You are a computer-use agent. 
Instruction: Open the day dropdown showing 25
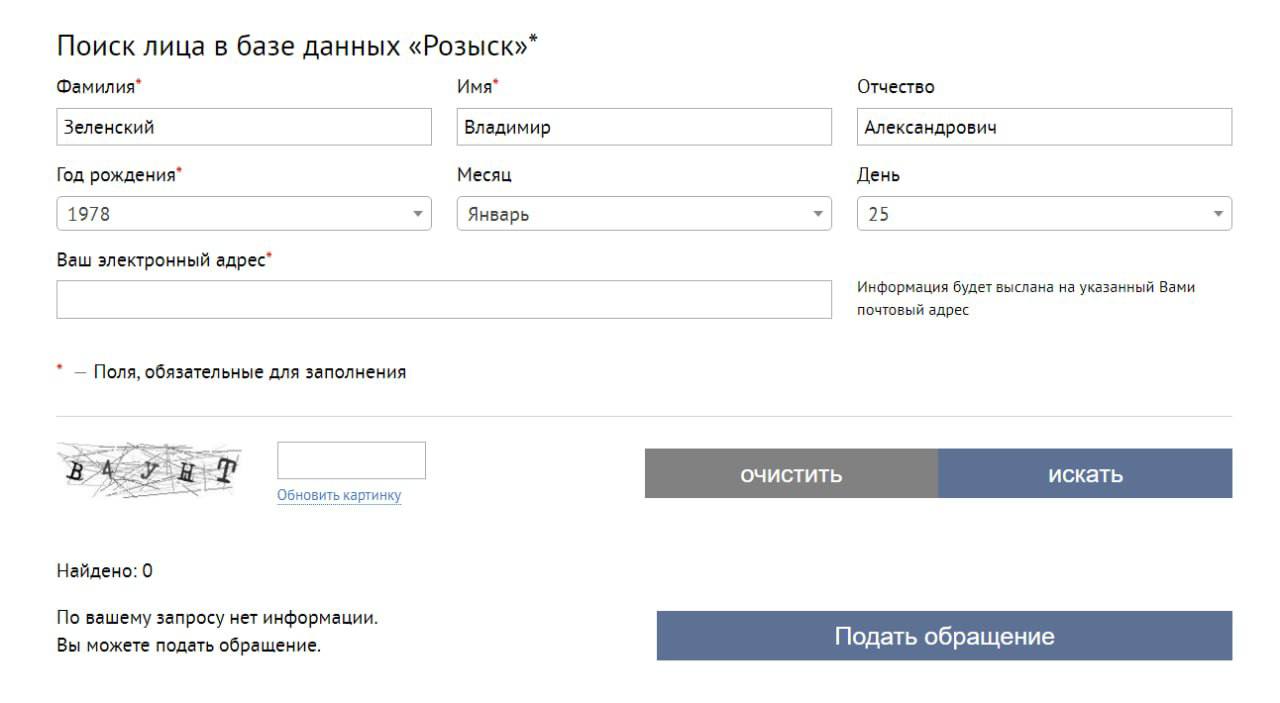[x=1043, y=214]
